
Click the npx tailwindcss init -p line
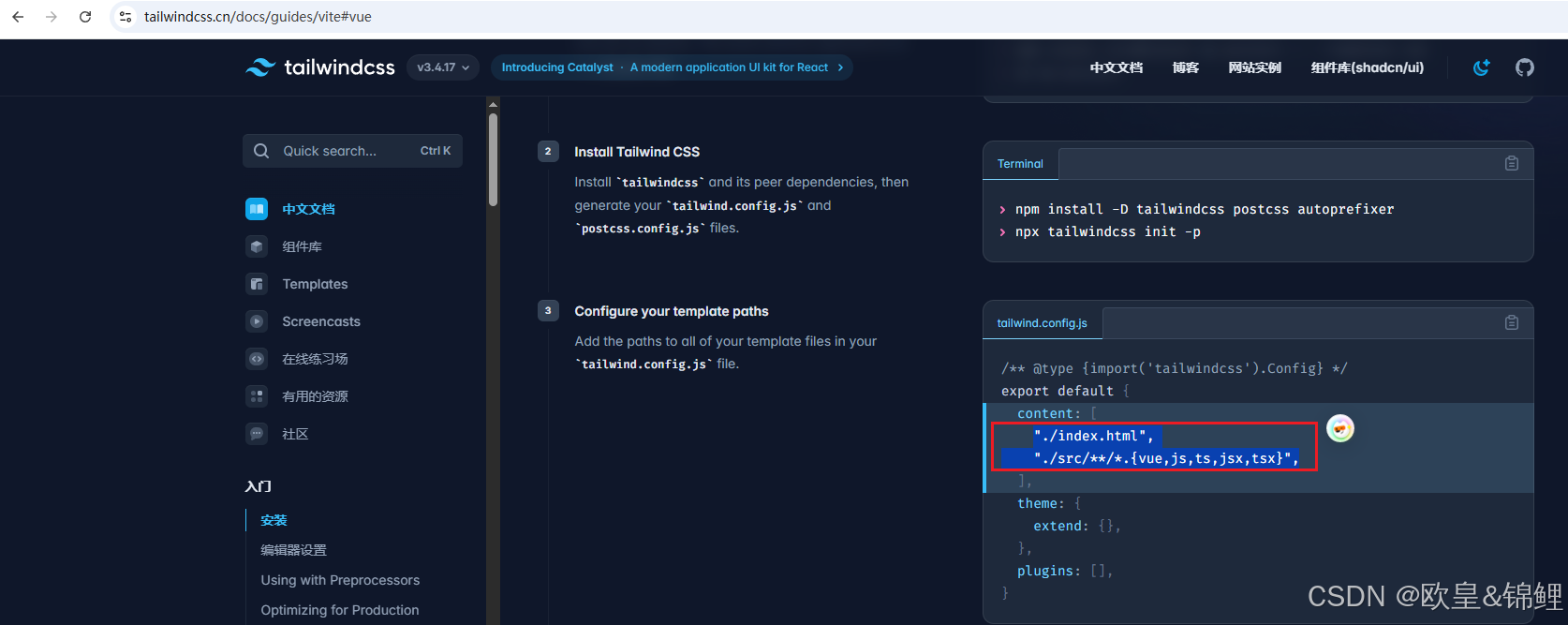point(1107,231)
